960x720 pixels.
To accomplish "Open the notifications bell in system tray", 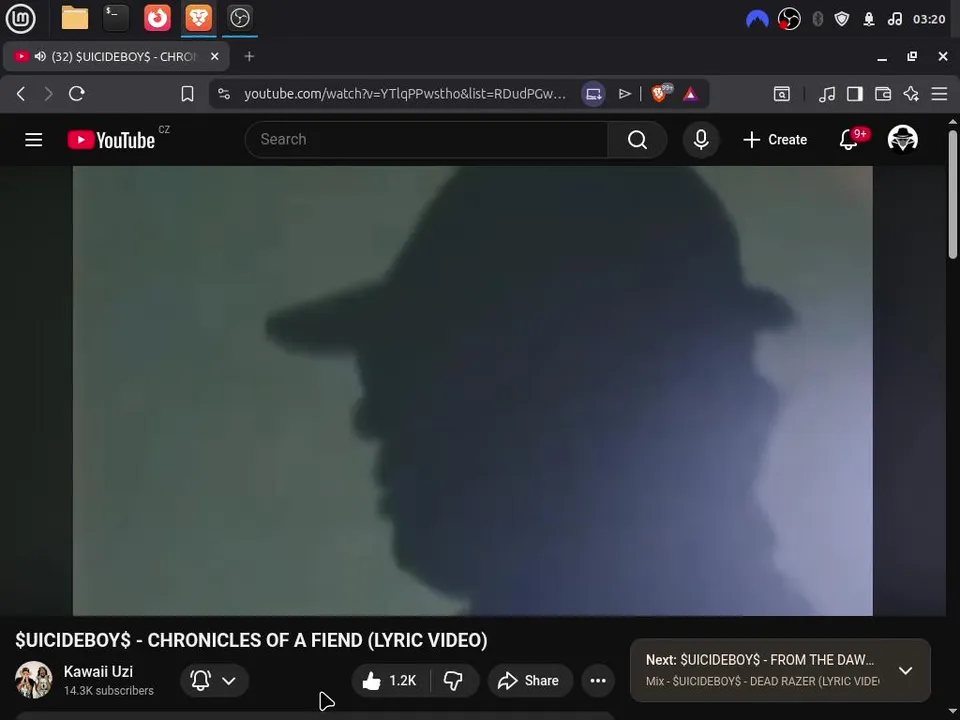I will coord(869,20).
